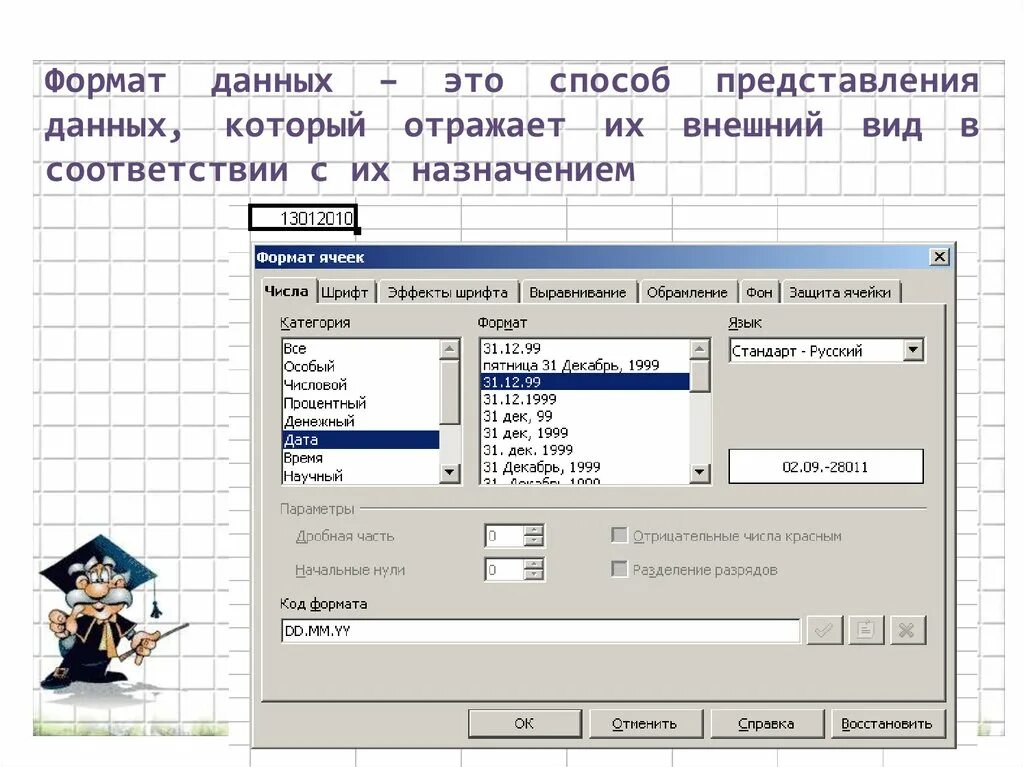Select format 31 дек, 99

click(585, 416)
